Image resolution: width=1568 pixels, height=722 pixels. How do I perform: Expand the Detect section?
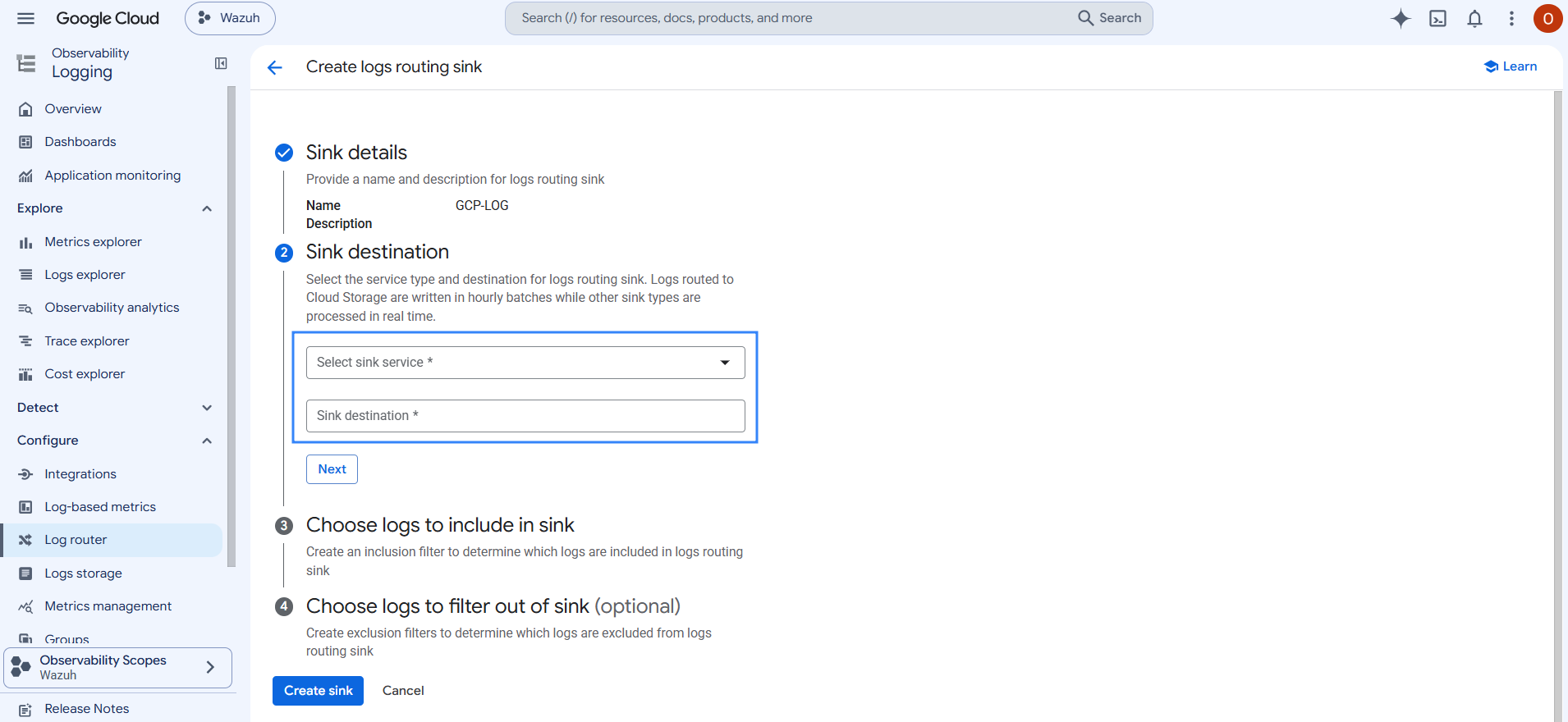point(207,408)
